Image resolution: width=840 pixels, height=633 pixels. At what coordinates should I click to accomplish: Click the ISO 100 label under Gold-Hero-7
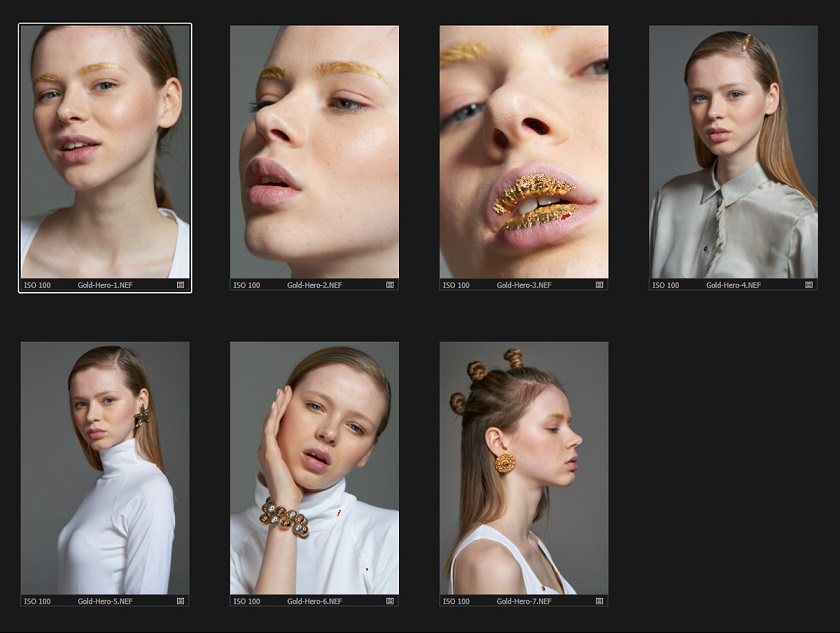point(456,601)
